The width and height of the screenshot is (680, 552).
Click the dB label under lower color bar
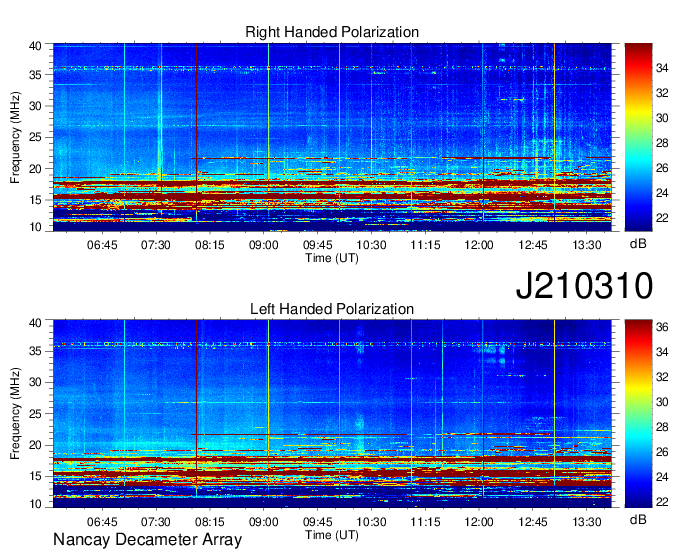pos(638,520)
